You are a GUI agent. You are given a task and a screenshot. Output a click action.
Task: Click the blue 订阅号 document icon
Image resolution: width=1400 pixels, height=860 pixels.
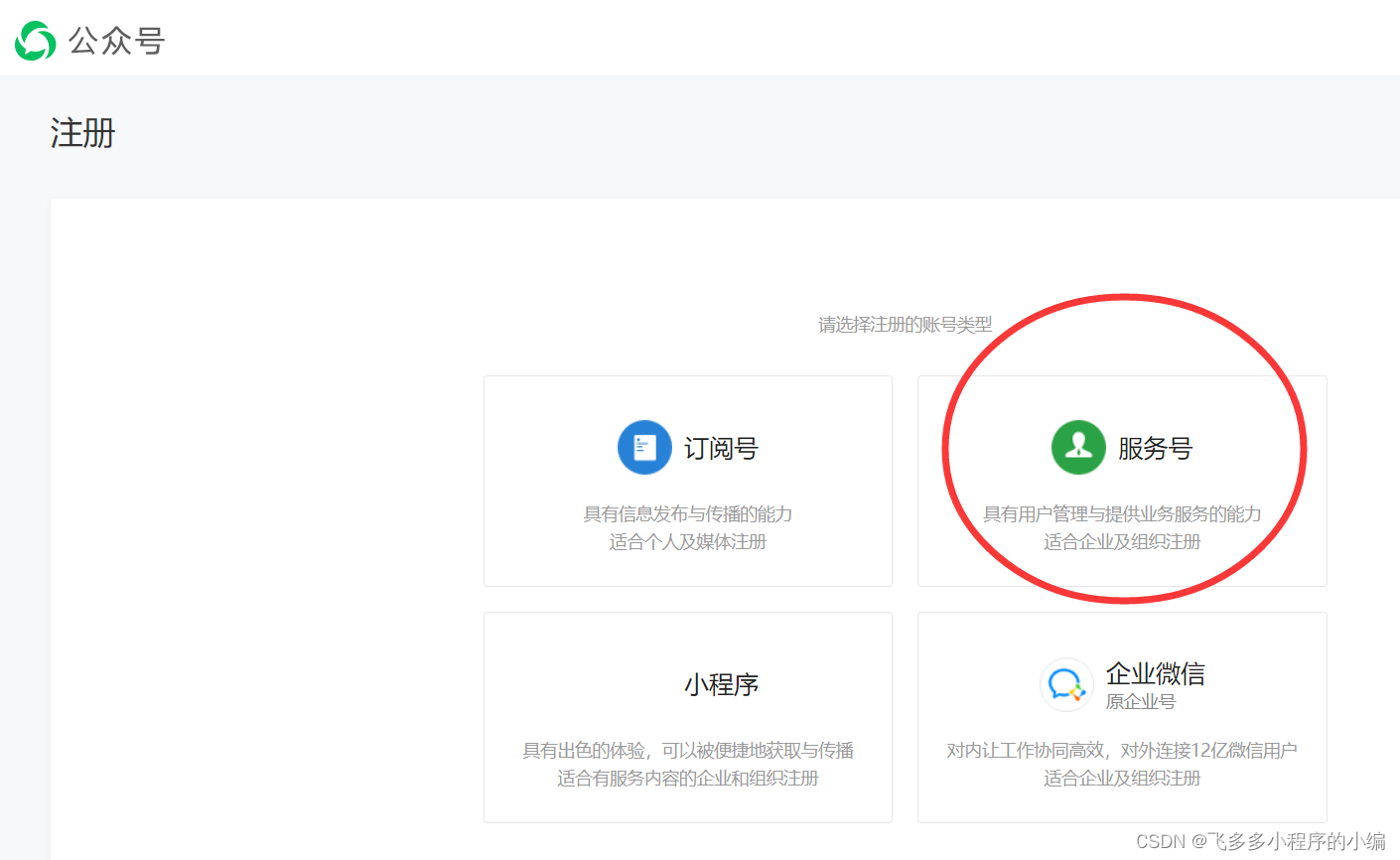644,448
